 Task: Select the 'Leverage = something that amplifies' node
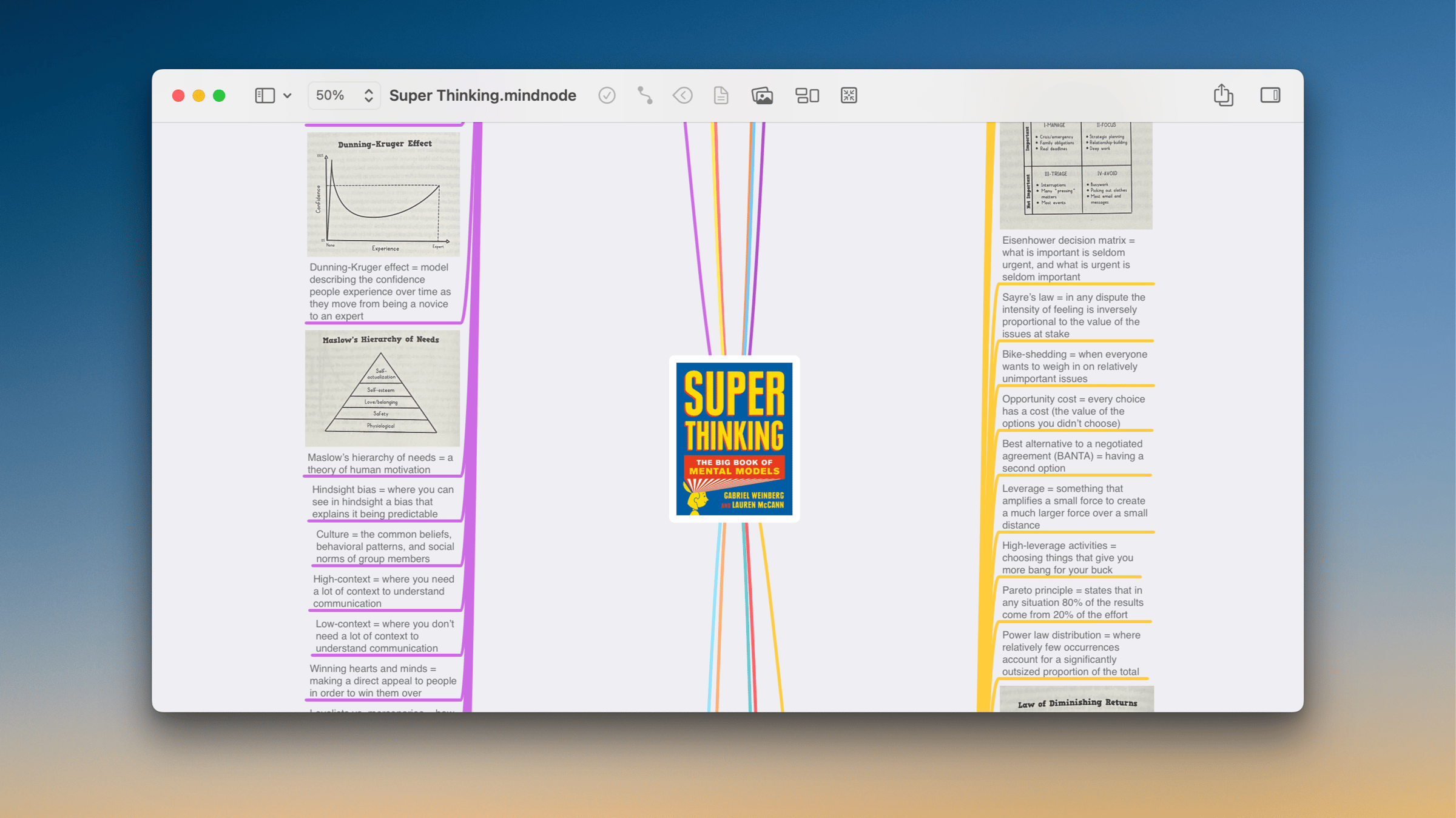pos(1074,506)
